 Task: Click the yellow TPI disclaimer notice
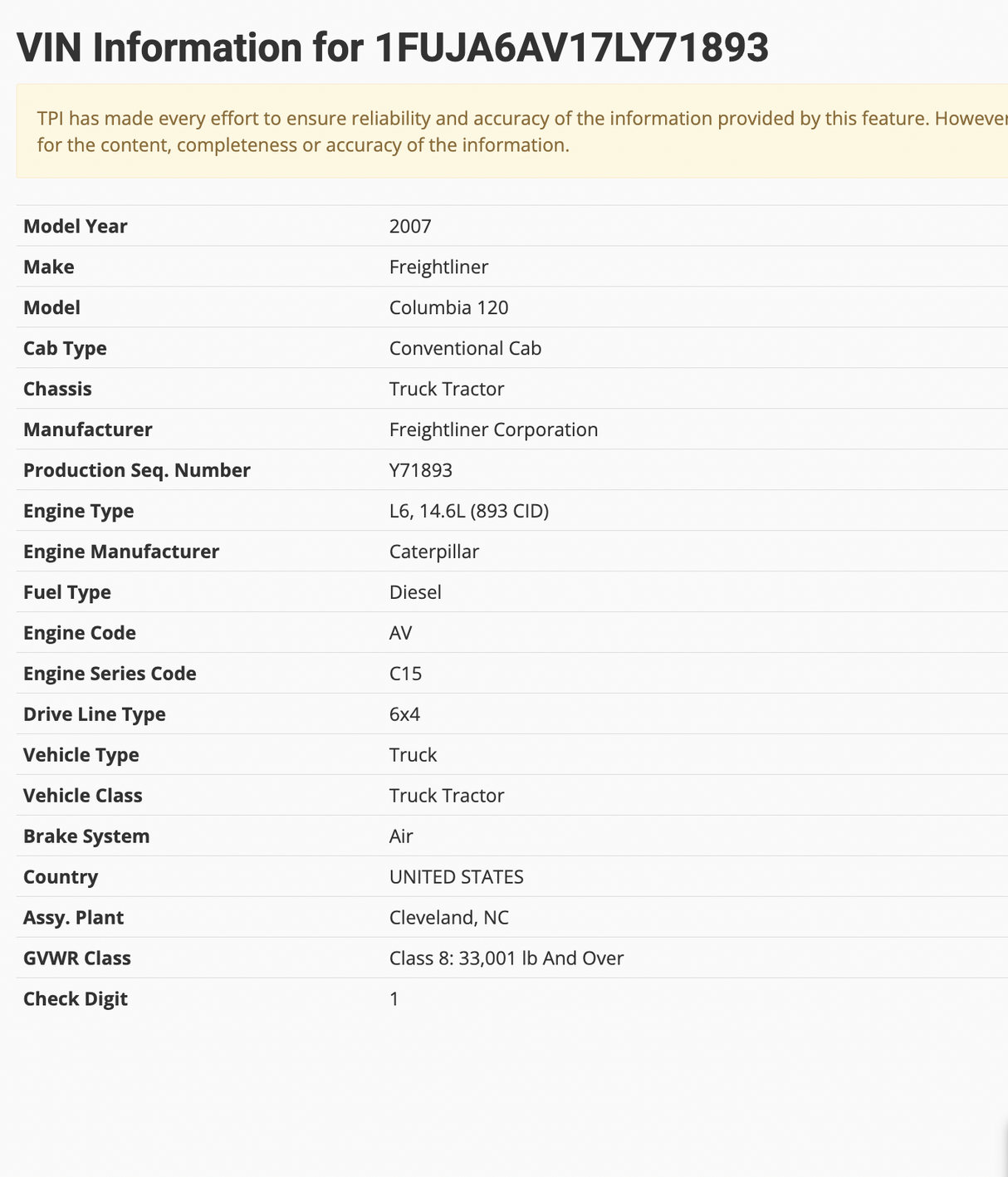click(511, 131)
